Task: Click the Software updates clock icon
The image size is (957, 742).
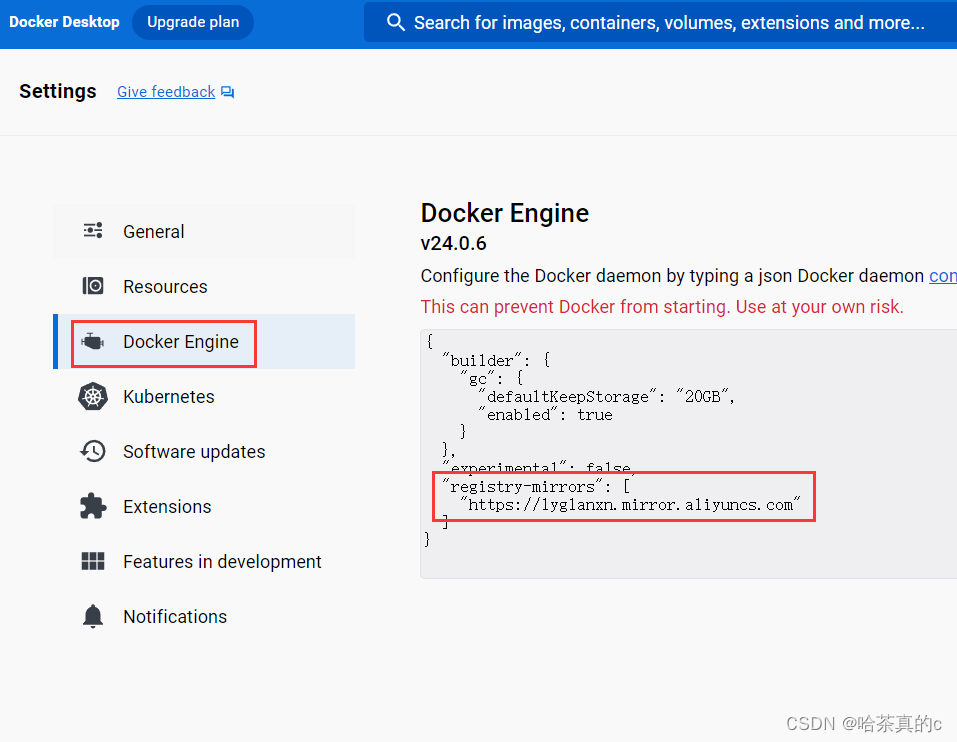Action: [x=93, y=451]
